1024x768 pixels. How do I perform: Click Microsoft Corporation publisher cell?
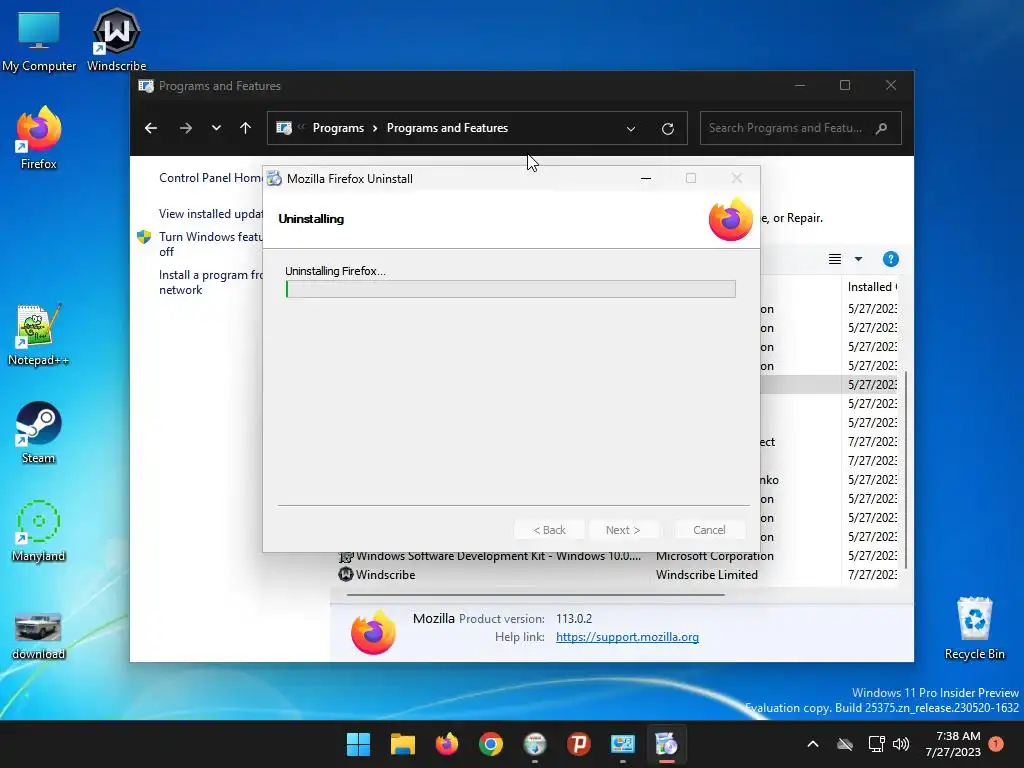point(714,556)
